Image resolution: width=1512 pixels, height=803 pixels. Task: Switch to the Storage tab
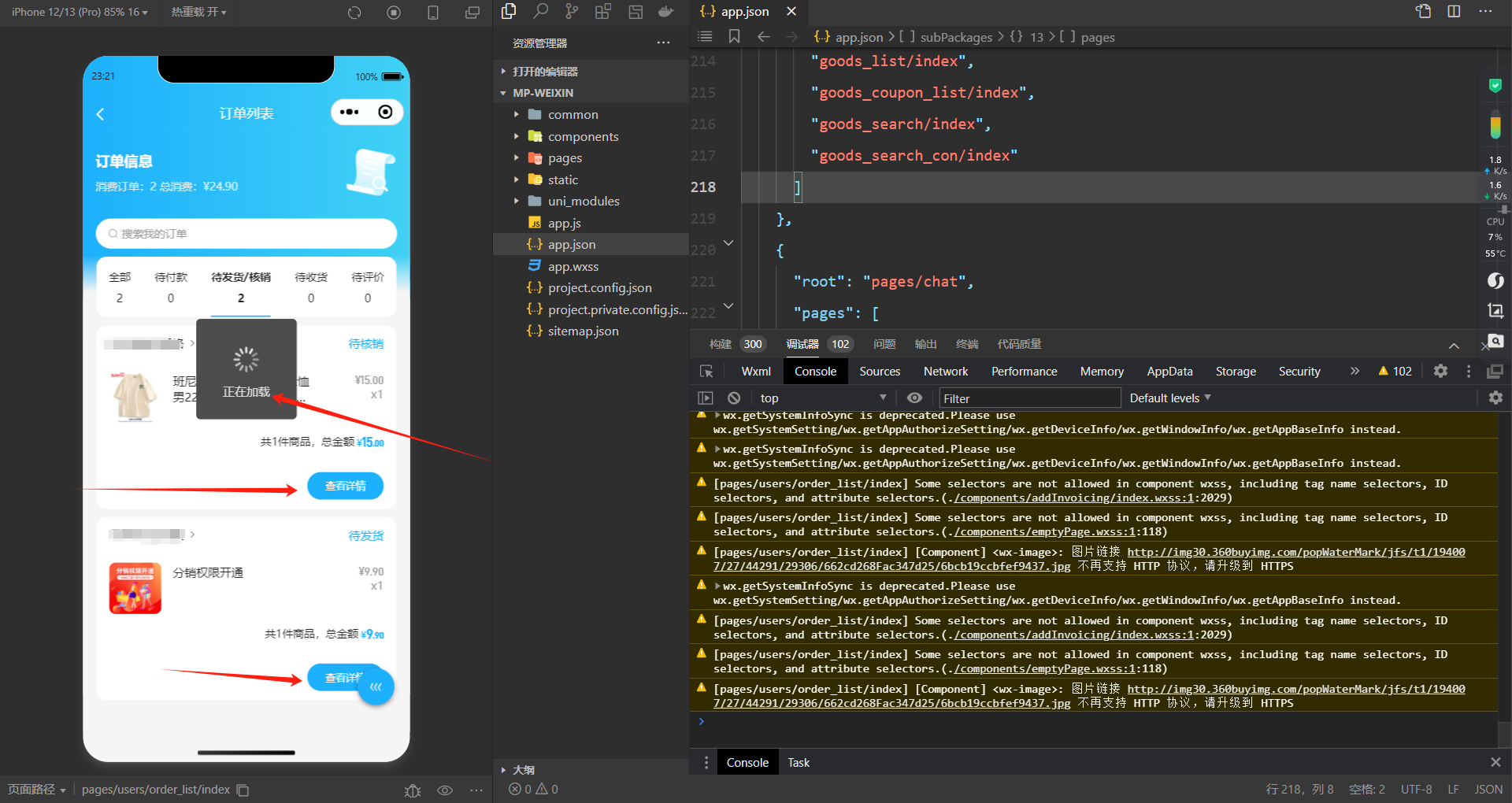tap(1236, 372)
